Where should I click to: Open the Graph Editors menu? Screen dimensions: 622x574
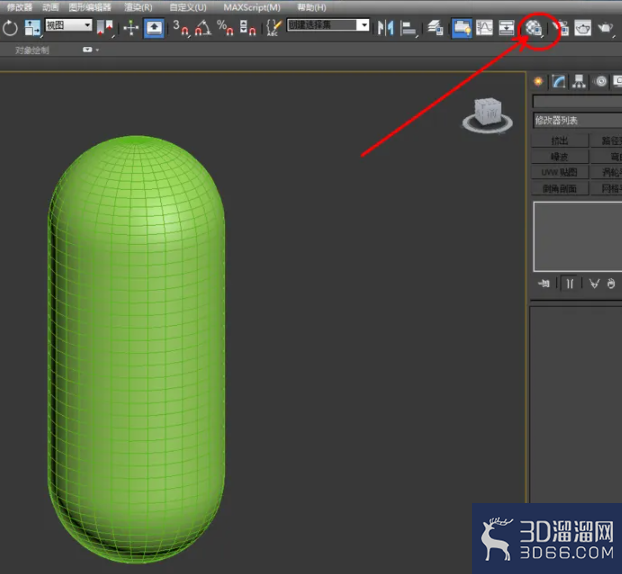(x=90, y=7)
